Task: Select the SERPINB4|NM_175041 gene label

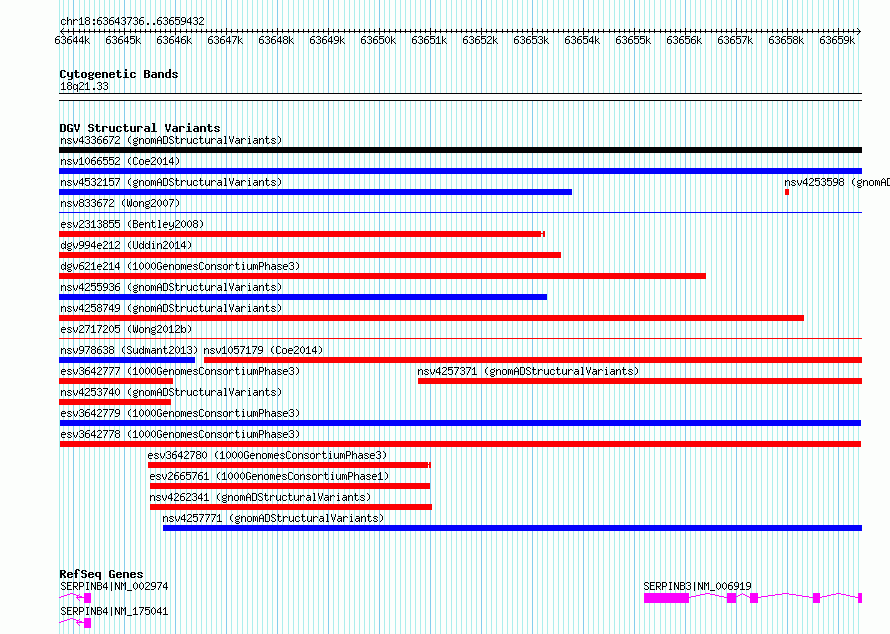Action: (114, 611)
